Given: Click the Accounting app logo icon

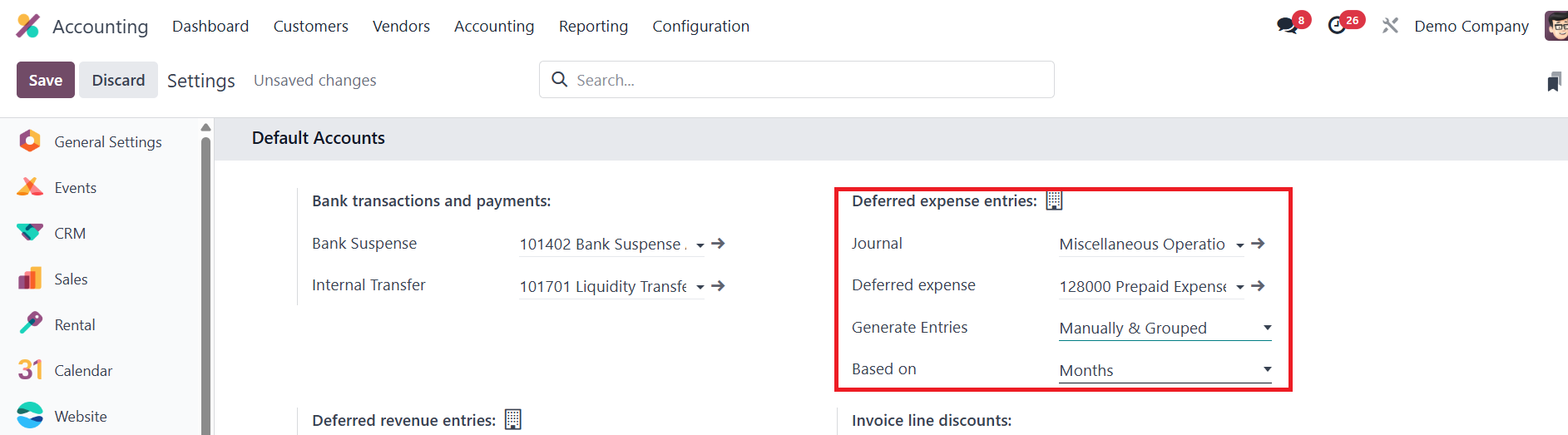Looking at the screenshot, I should click(x=27, y=26).
